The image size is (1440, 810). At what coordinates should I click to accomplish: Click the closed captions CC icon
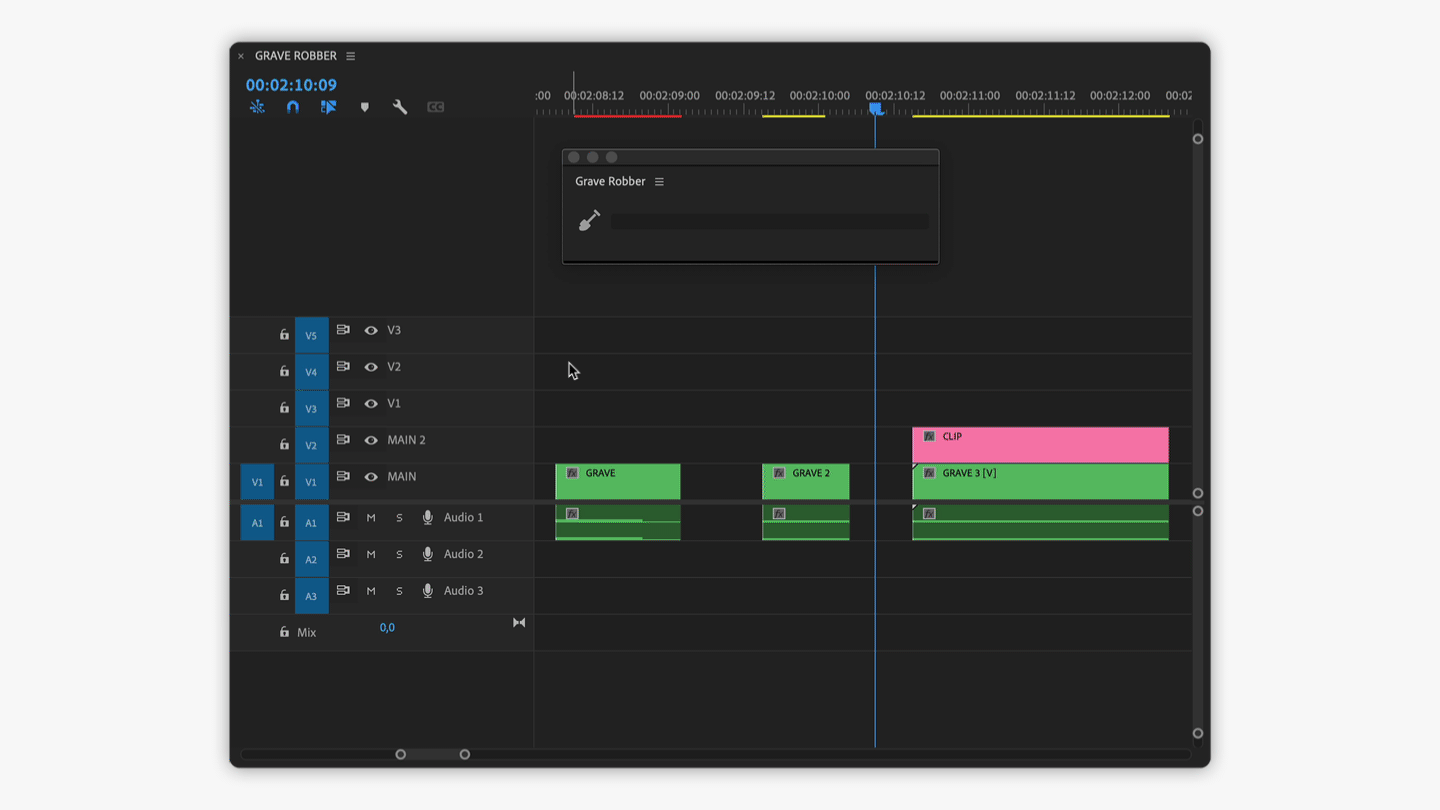(436, 107)
